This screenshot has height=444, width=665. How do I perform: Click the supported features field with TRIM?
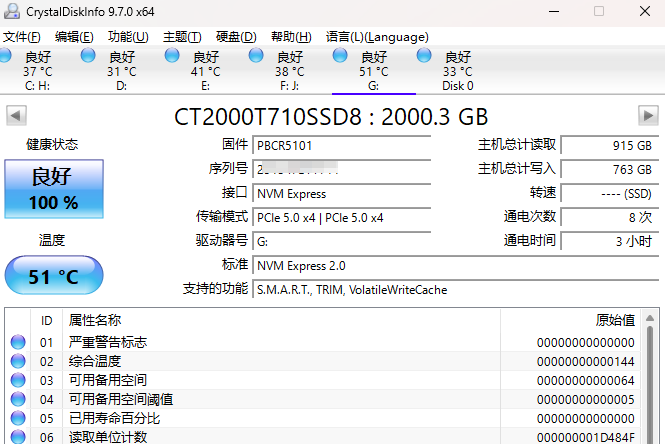456,290
